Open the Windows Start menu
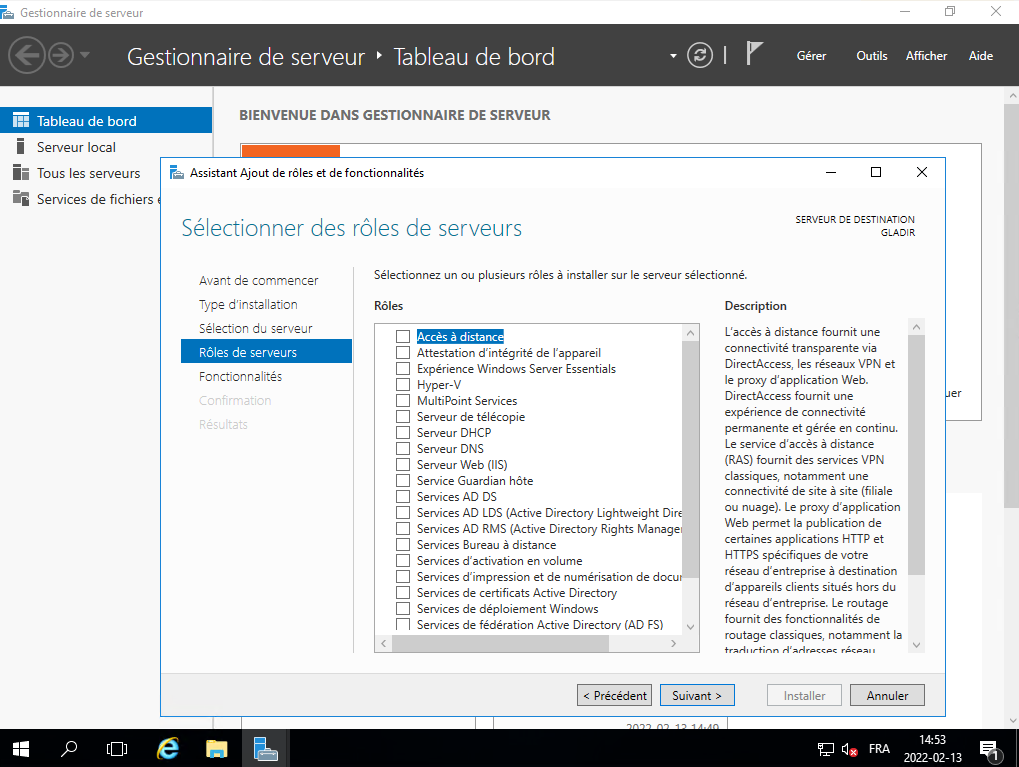Viewport: 1019px width, 767px height. point(21,749)
